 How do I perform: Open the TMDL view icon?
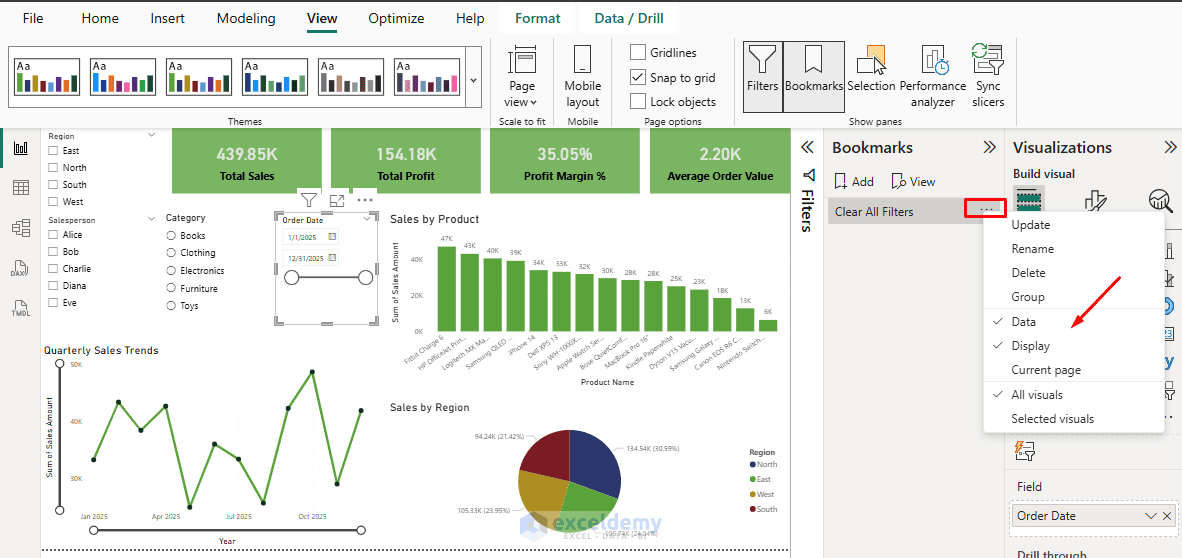pyautogui.click(x=20, y=308)
